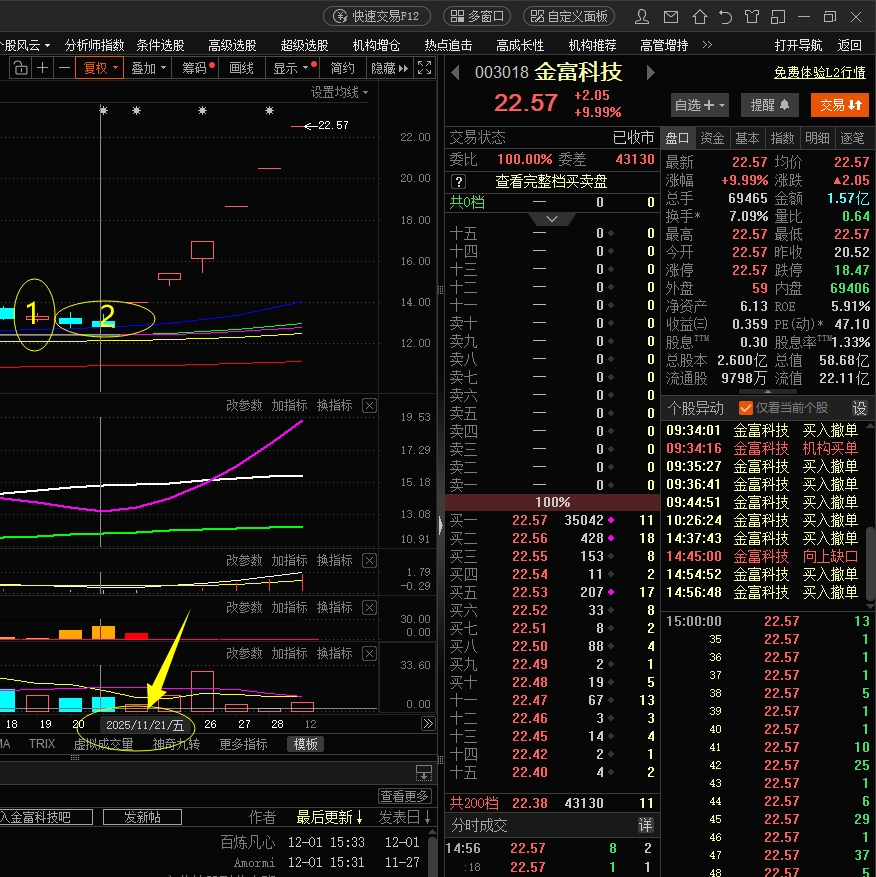876x877 pixels.
Task: Switch to the 资金 tab
Action: coord(712,138)
